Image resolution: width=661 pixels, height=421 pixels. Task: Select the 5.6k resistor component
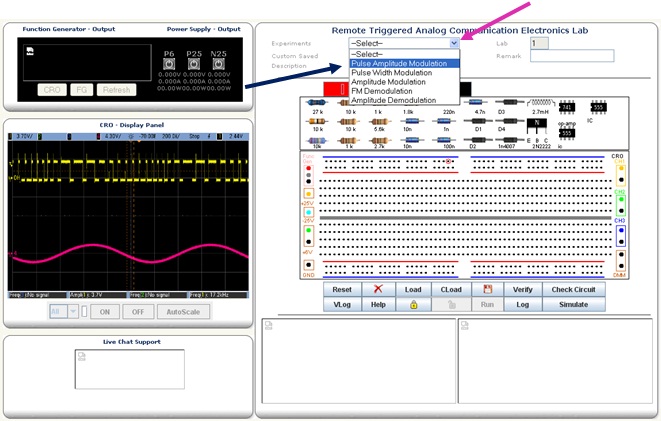pos(379,122)
